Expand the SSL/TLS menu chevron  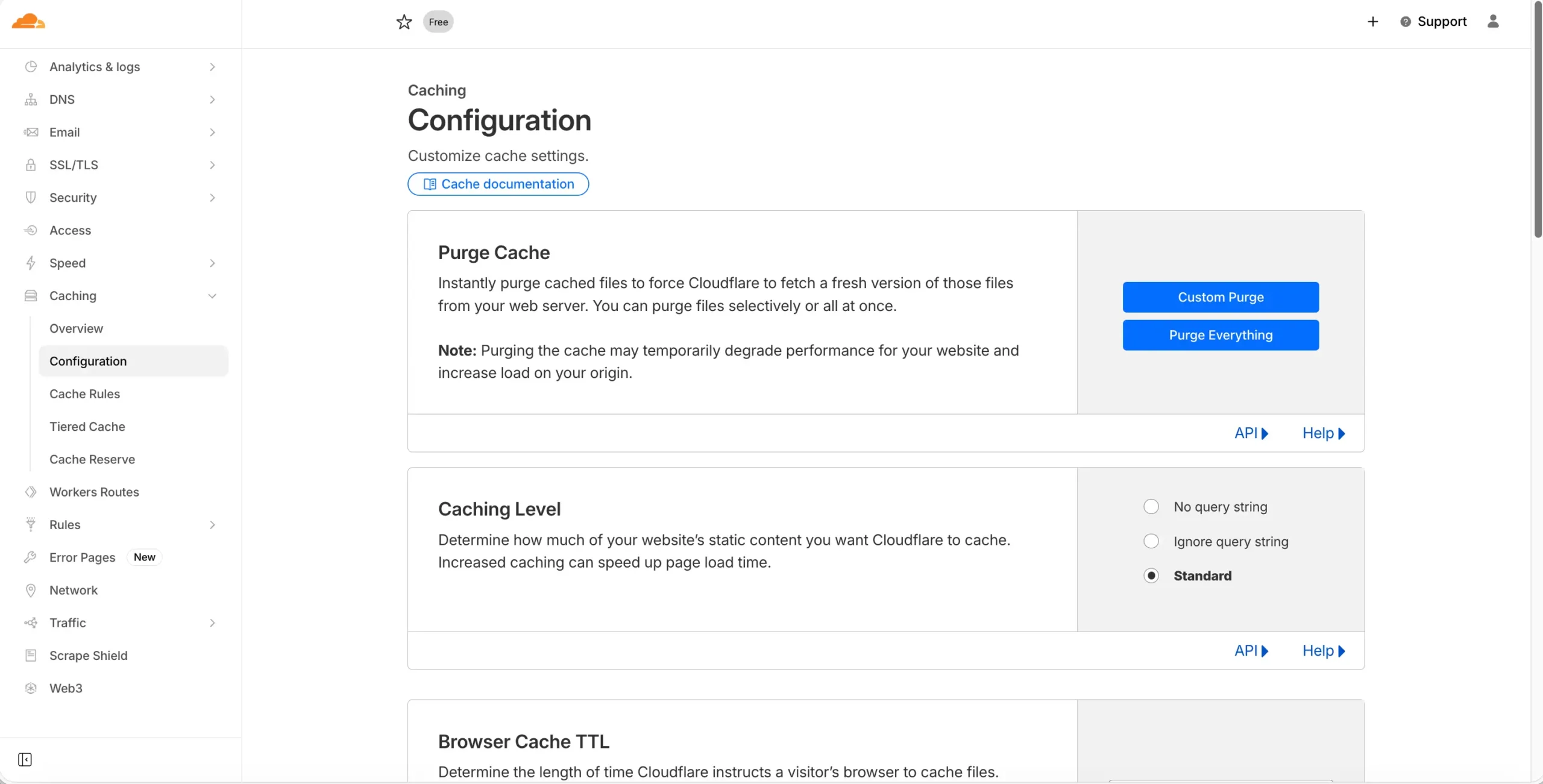click(x=212, y=165)
